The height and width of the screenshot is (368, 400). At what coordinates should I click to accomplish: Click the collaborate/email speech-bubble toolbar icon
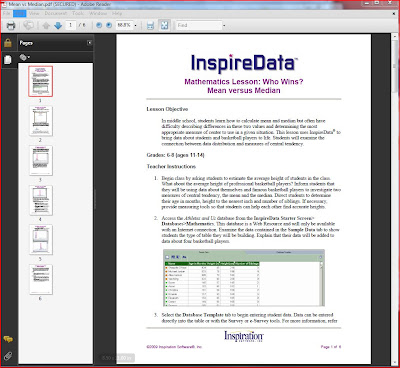point(29,25)
